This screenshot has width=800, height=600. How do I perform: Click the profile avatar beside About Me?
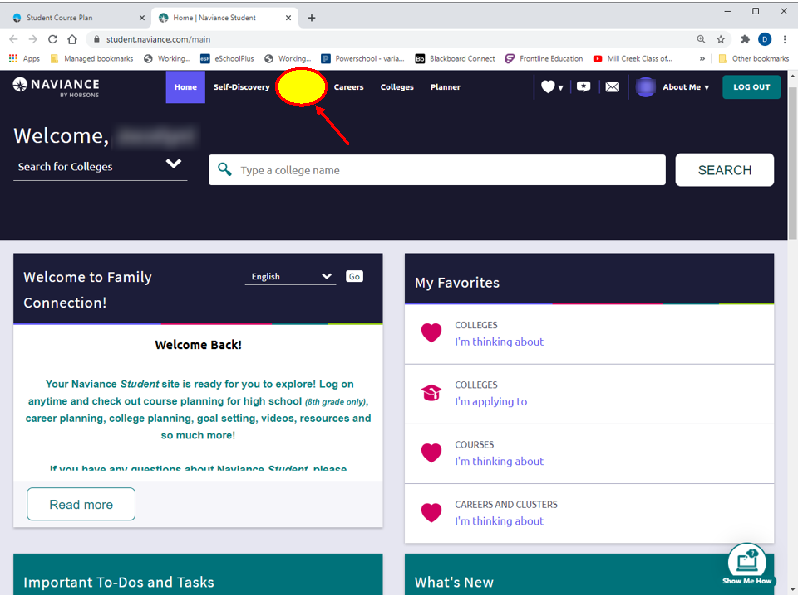(x=645, y=87)
